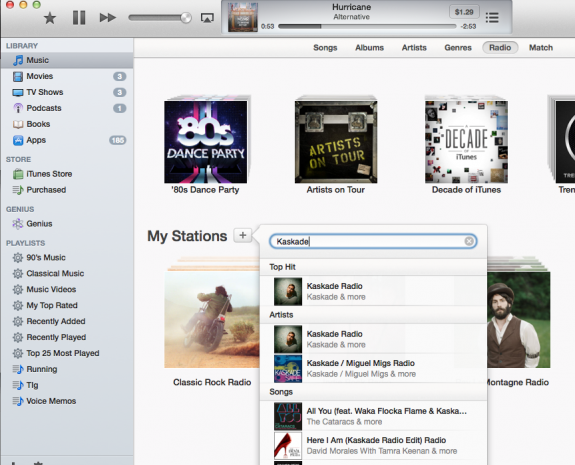This screenshot has width=575, height=465.
Task: Open the Montagne Radio station artwork
Action: pos(519,319)
